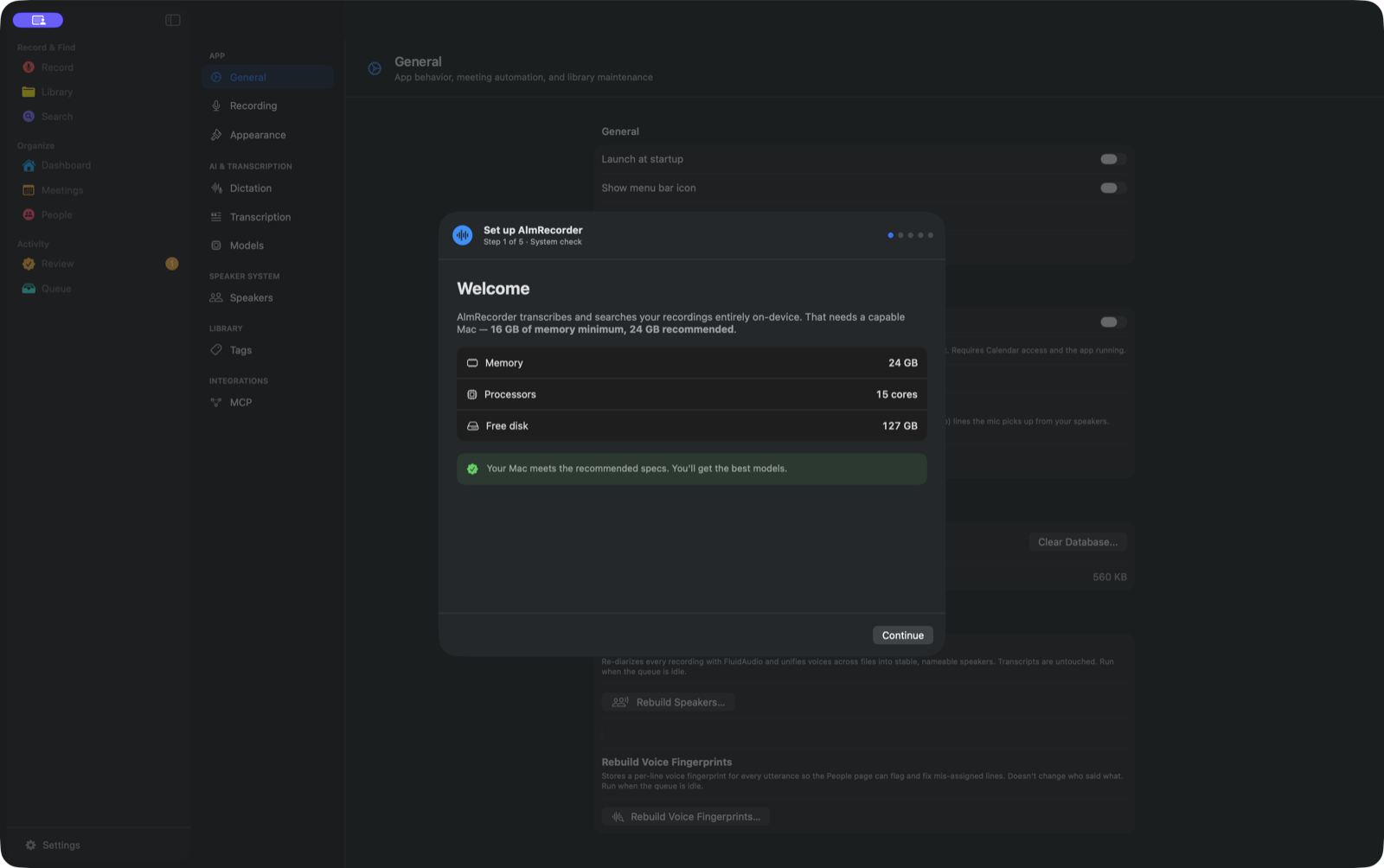The image size is (1384, 868).
Task: Open the General settings tab
Action: pos(268,77)
